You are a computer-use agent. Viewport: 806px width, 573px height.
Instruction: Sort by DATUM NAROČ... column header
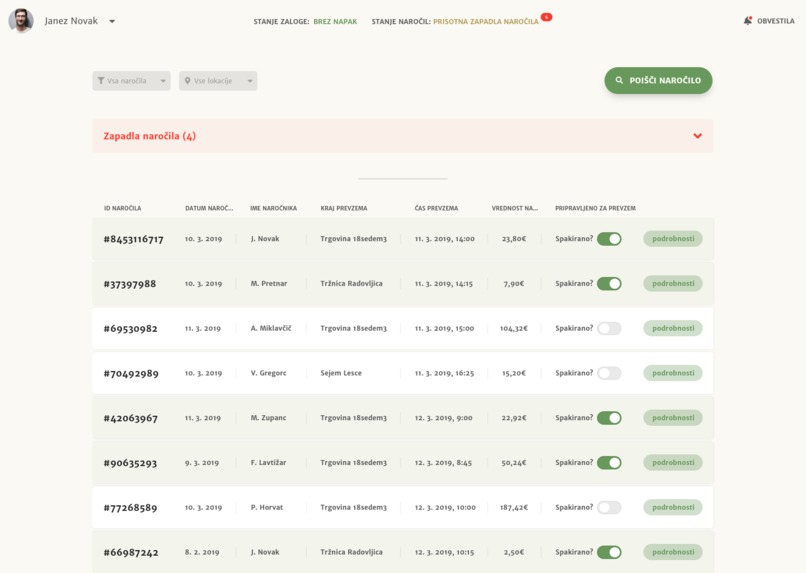tap(209, 208)
